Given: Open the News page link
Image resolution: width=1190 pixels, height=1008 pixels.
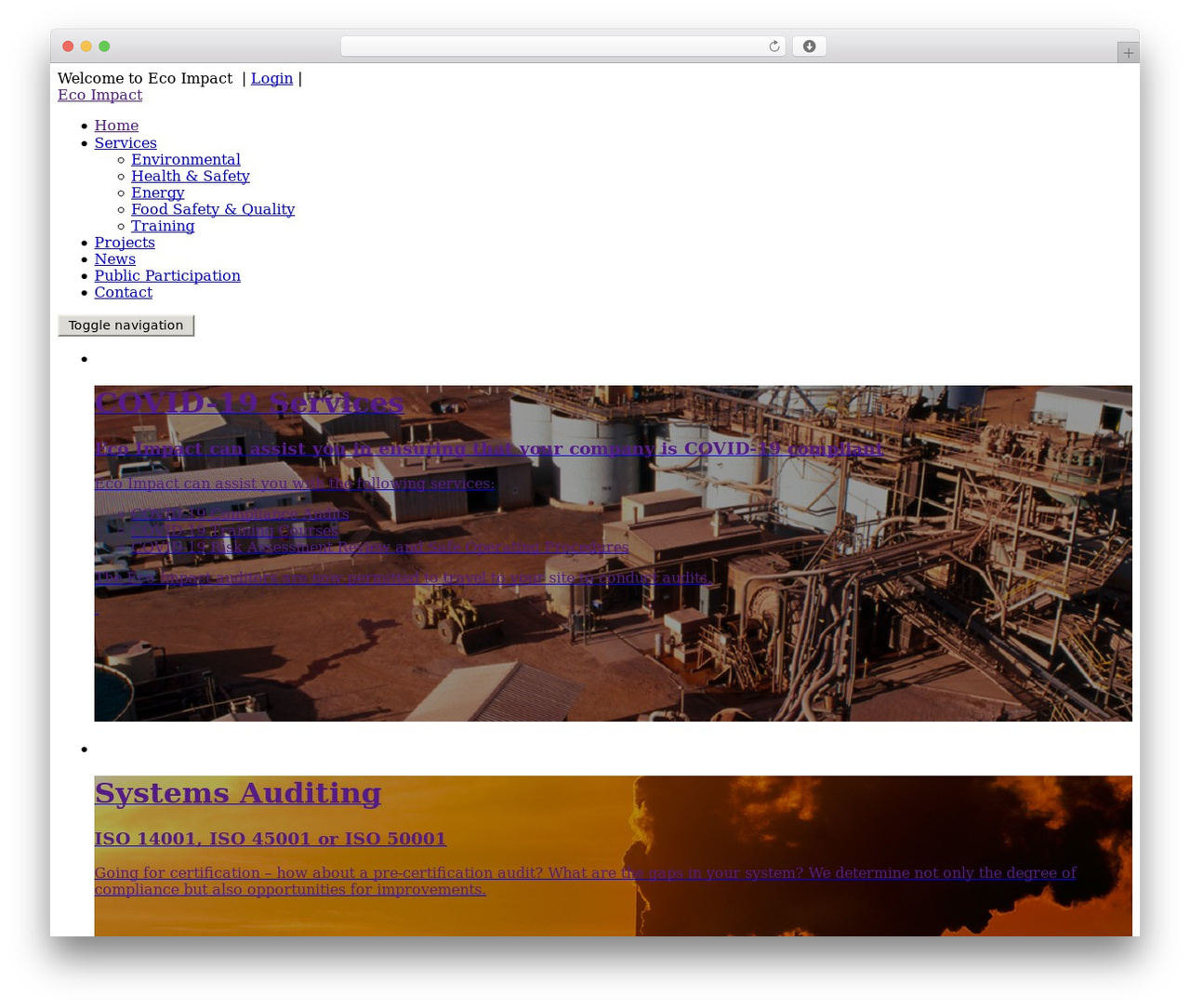Looking at the screenshot, I should pos(115,260).
